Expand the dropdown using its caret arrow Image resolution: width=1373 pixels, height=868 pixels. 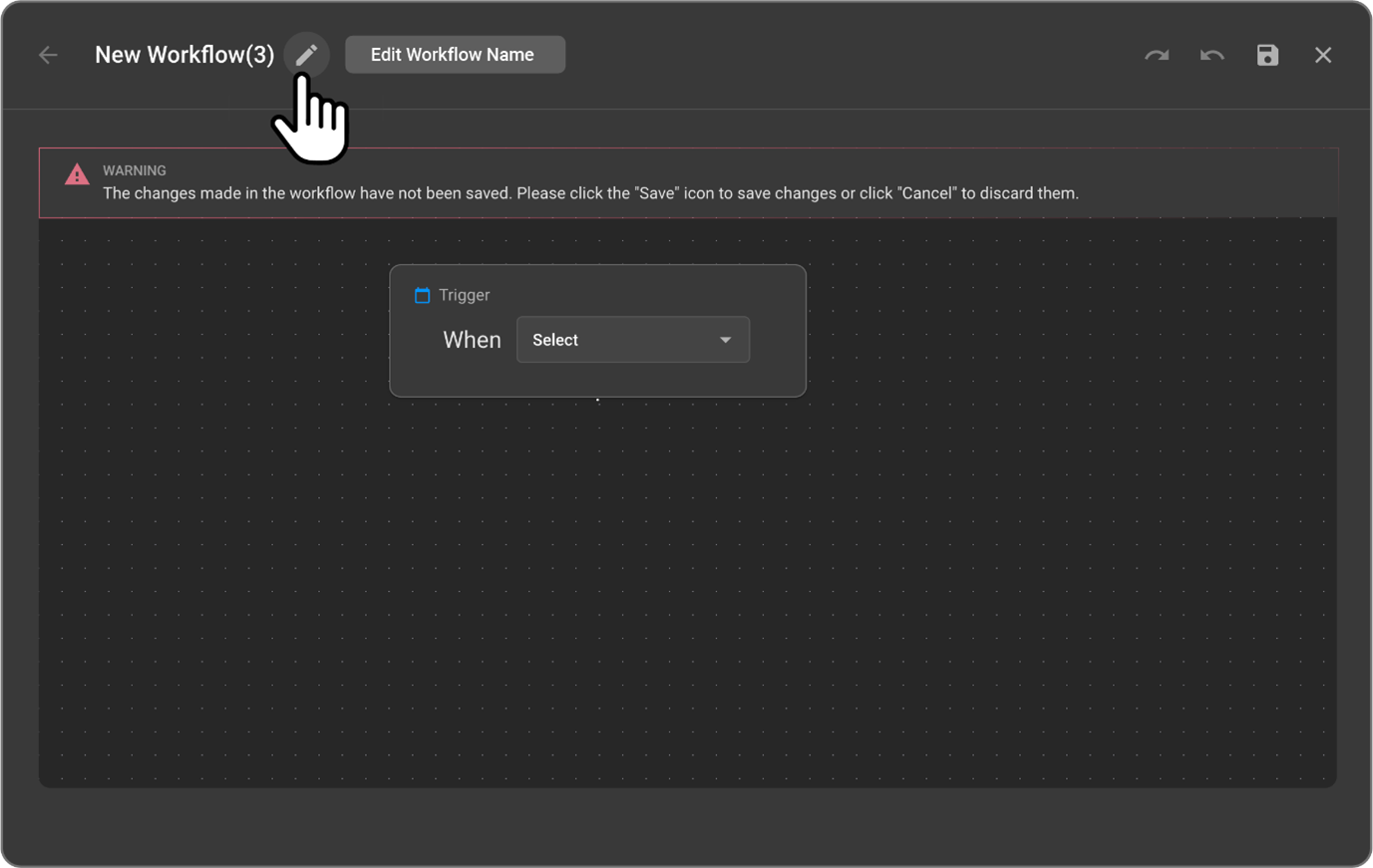[x=726, y=340]
